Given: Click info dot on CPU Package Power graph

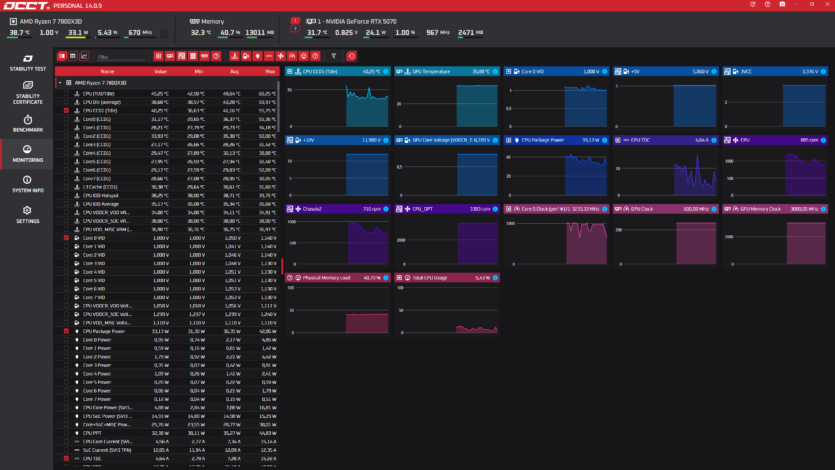Looking at the screenshot, I should 604,140.
